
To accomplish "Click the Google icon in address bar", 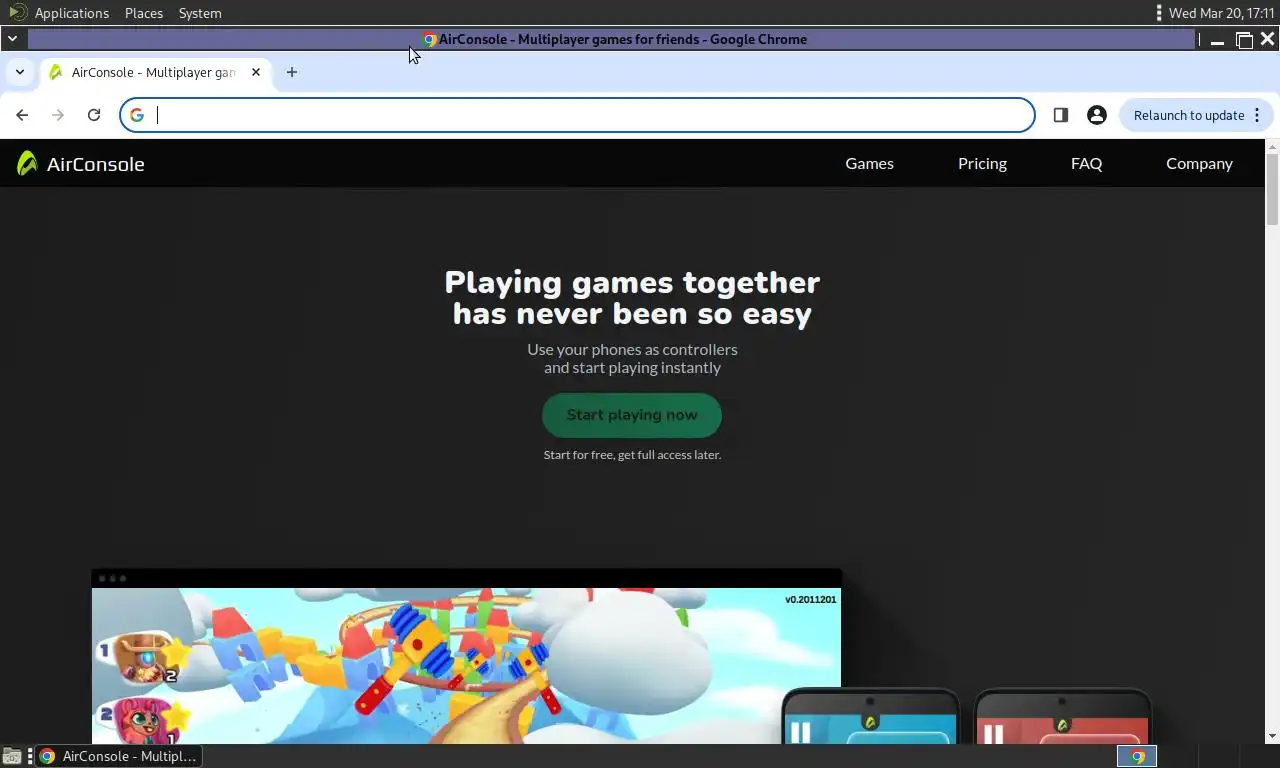I will (x=137, y=115).
